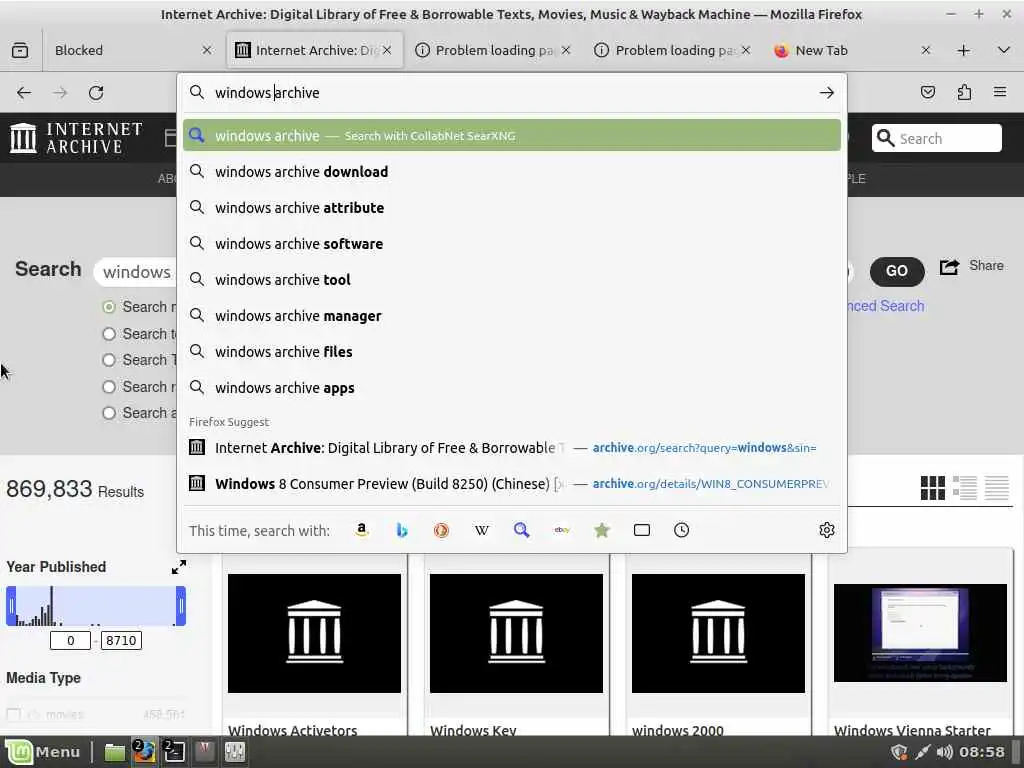Open Firefox hamburger application menu
The image size is (1024, 768).
(1000, 92)
